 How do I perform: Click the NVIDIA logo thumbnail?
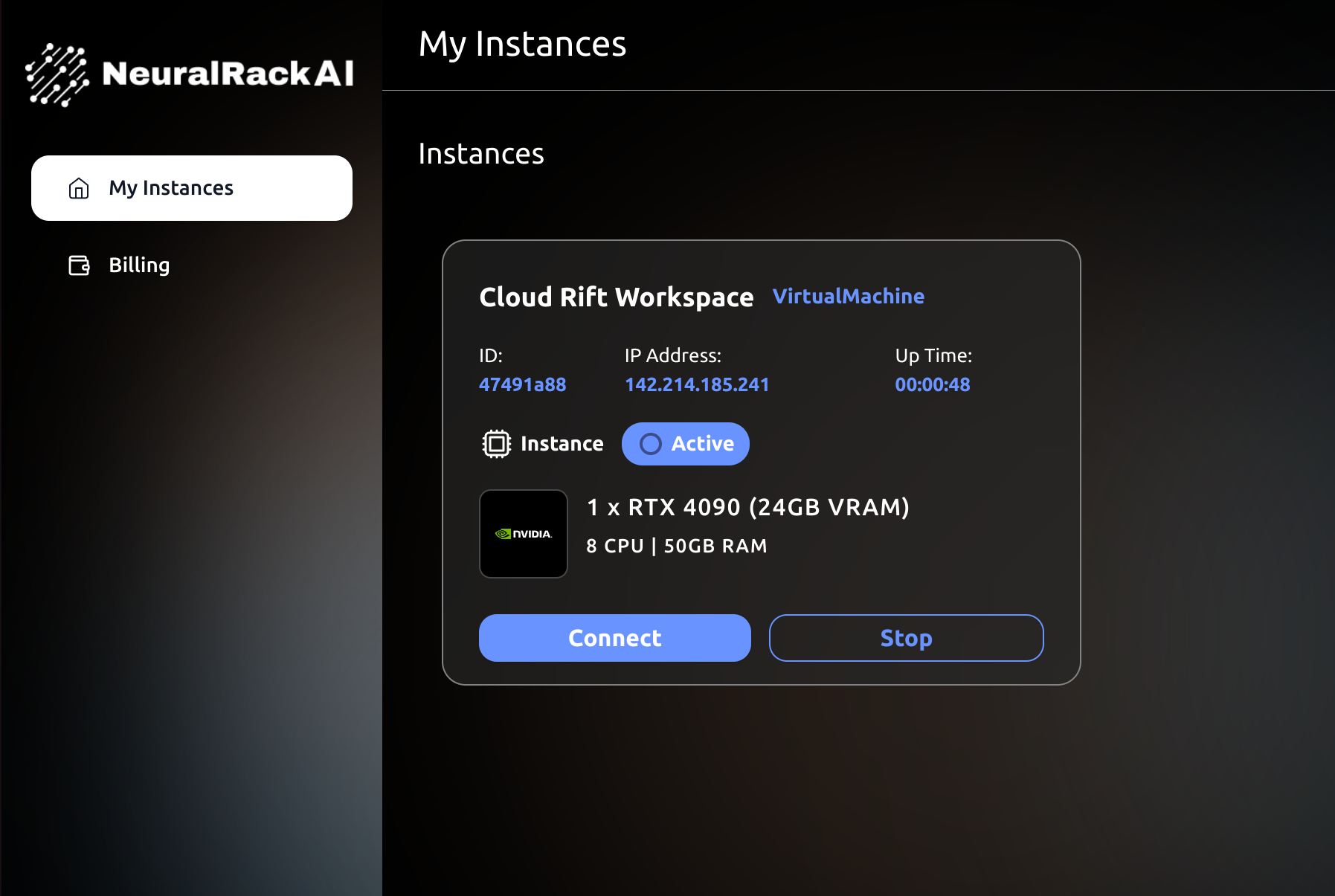[x=524, y=534]
